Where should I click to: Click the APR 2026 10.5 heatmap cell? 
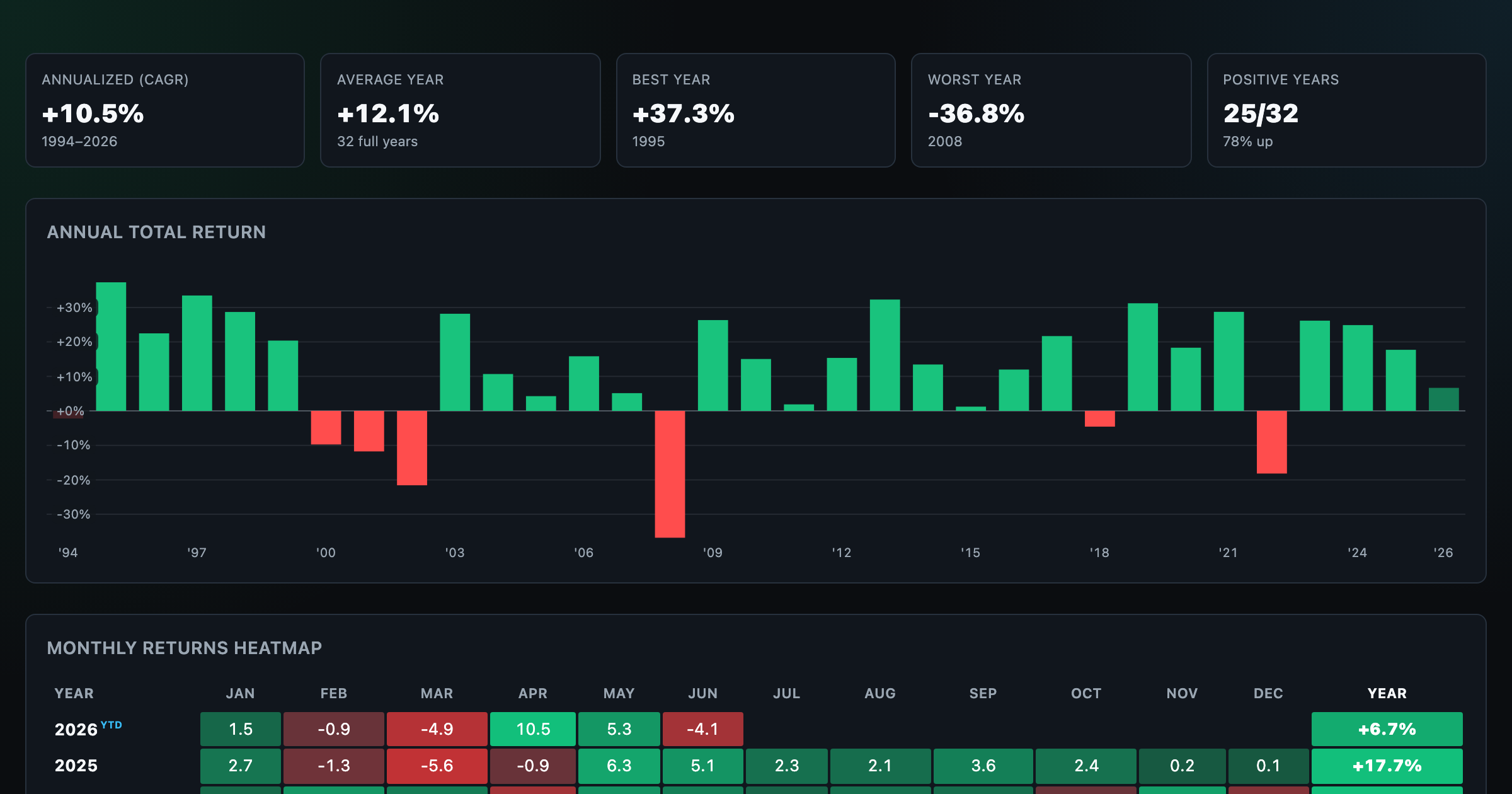coord(533,729)
